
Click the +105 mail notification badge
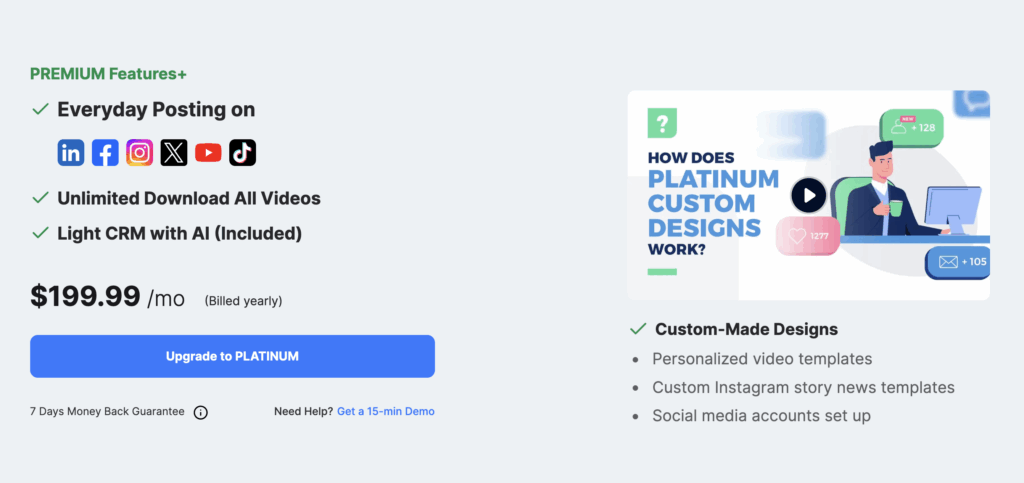957,262
